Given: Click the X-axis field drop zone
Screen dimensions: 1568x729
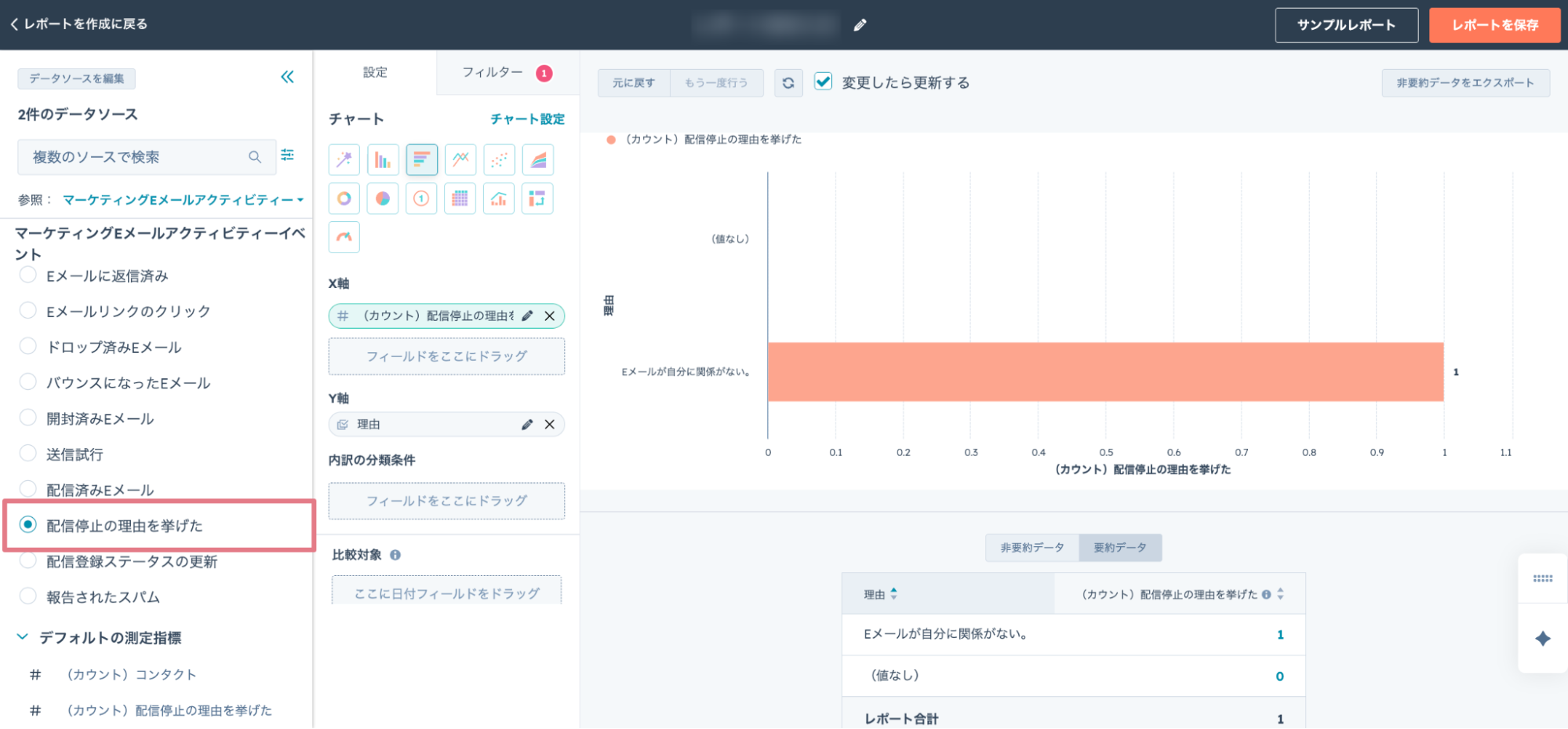Looking at the screenshot, I should (446, 356).
